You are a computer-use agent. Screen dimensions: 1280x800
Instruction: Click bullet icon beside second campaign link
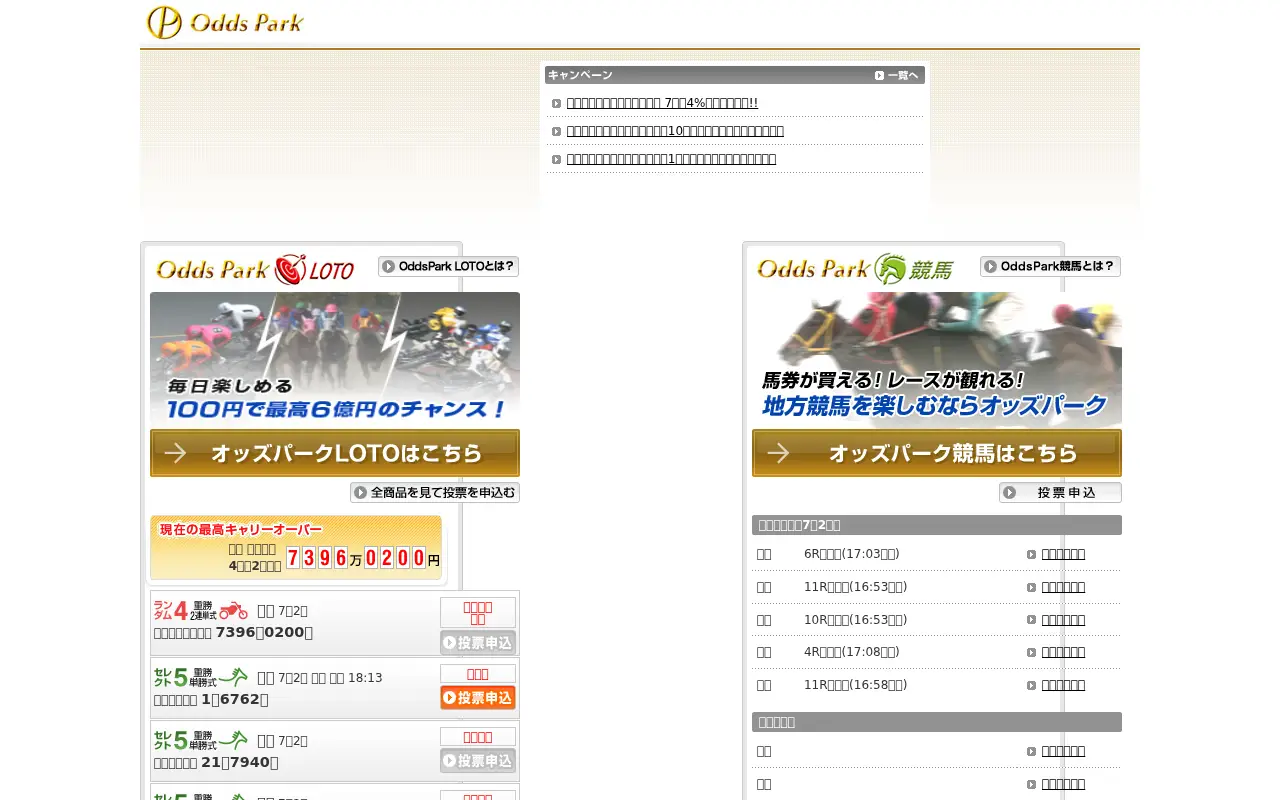557,131
